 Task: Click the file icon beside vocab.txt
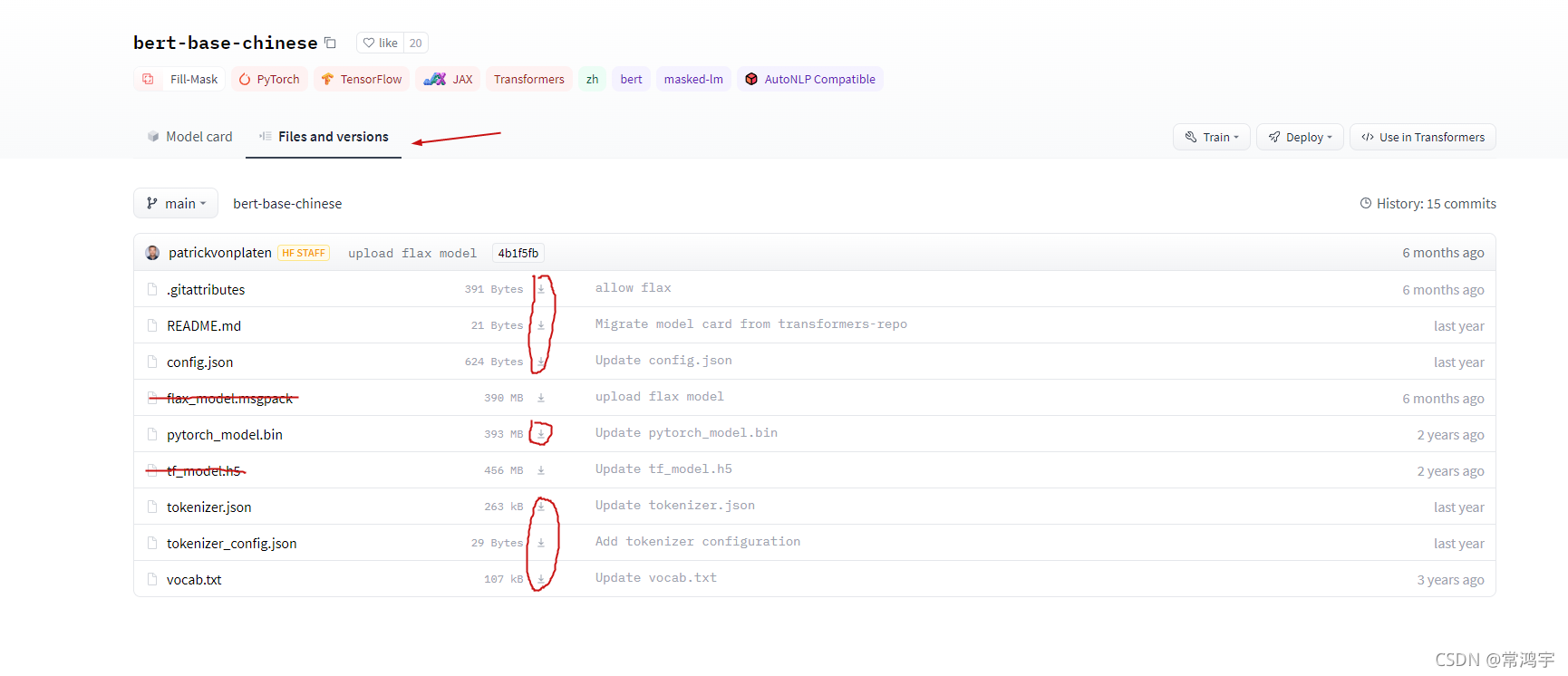click(152, 579)
